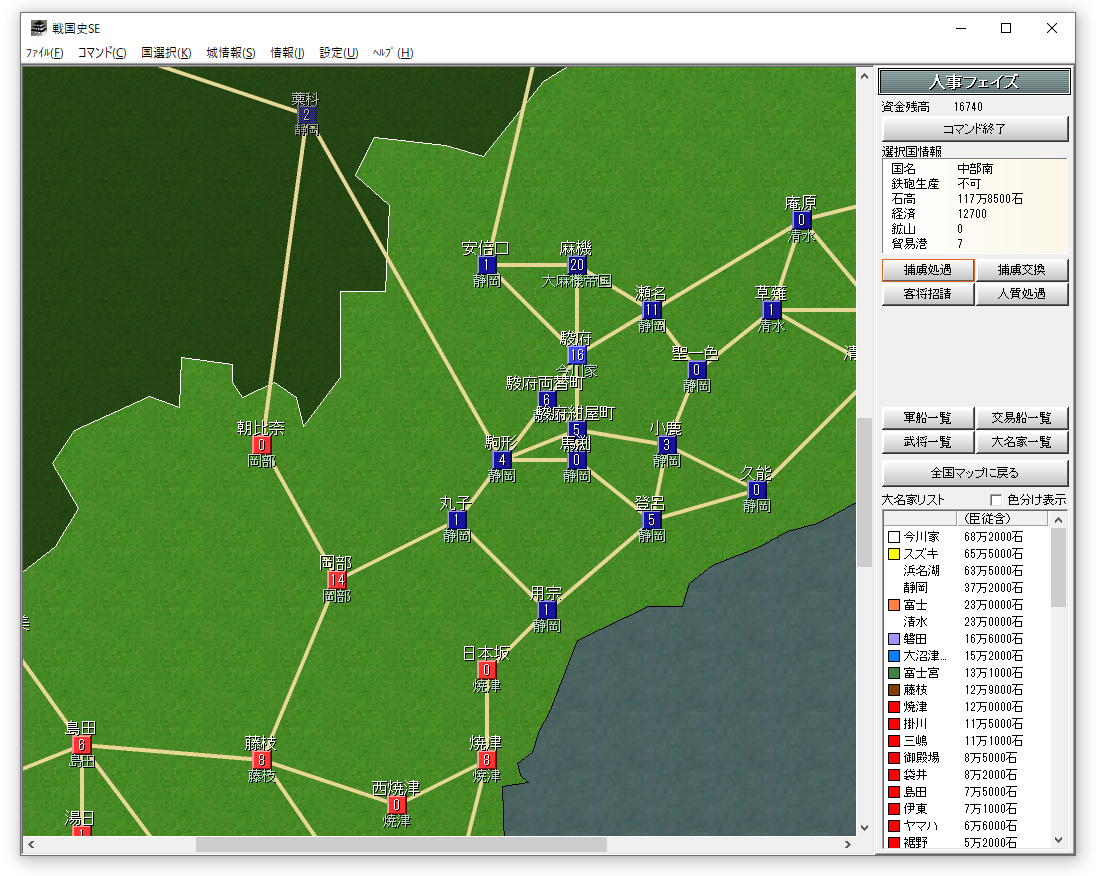Click the 麻機 castle marker numbered 20
Image resolution: width=1096 pixels, height=876 pixels.
(x=577, y=265)
